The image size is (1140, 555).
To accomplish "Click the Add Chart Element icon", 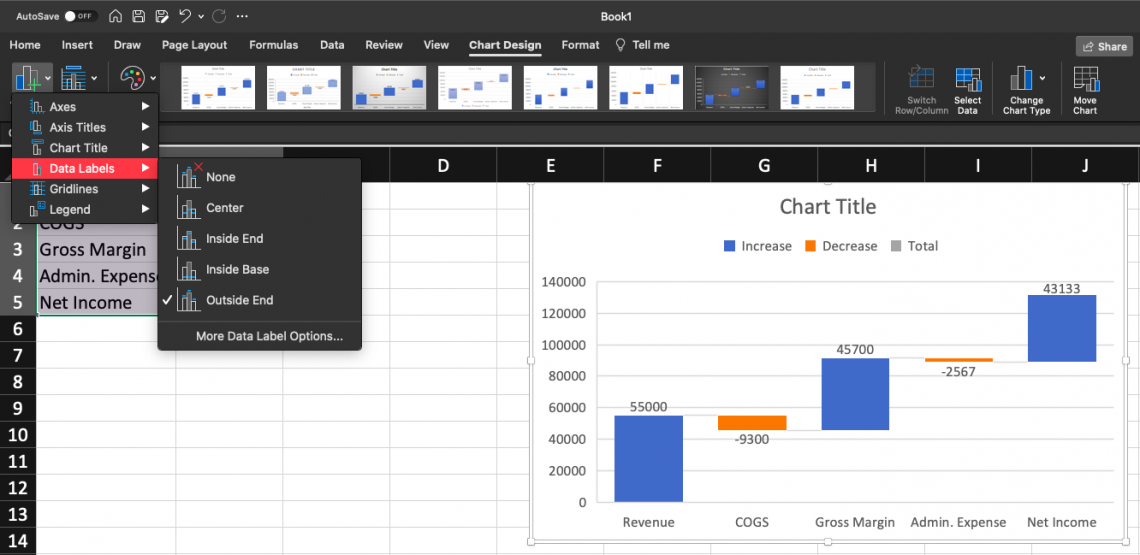I will pyautogui.click(x=27, y=78).
